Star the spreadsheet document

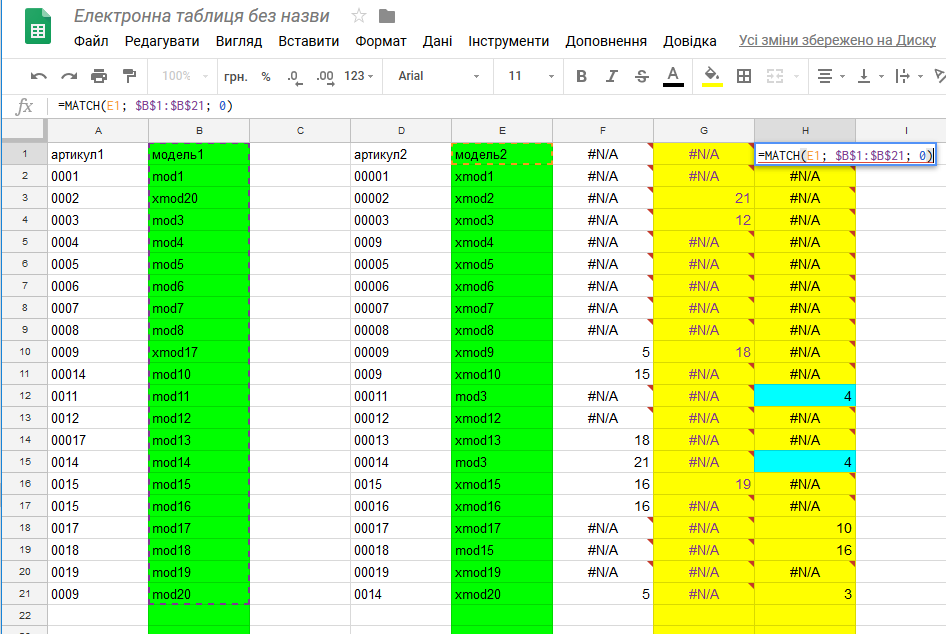359,16
